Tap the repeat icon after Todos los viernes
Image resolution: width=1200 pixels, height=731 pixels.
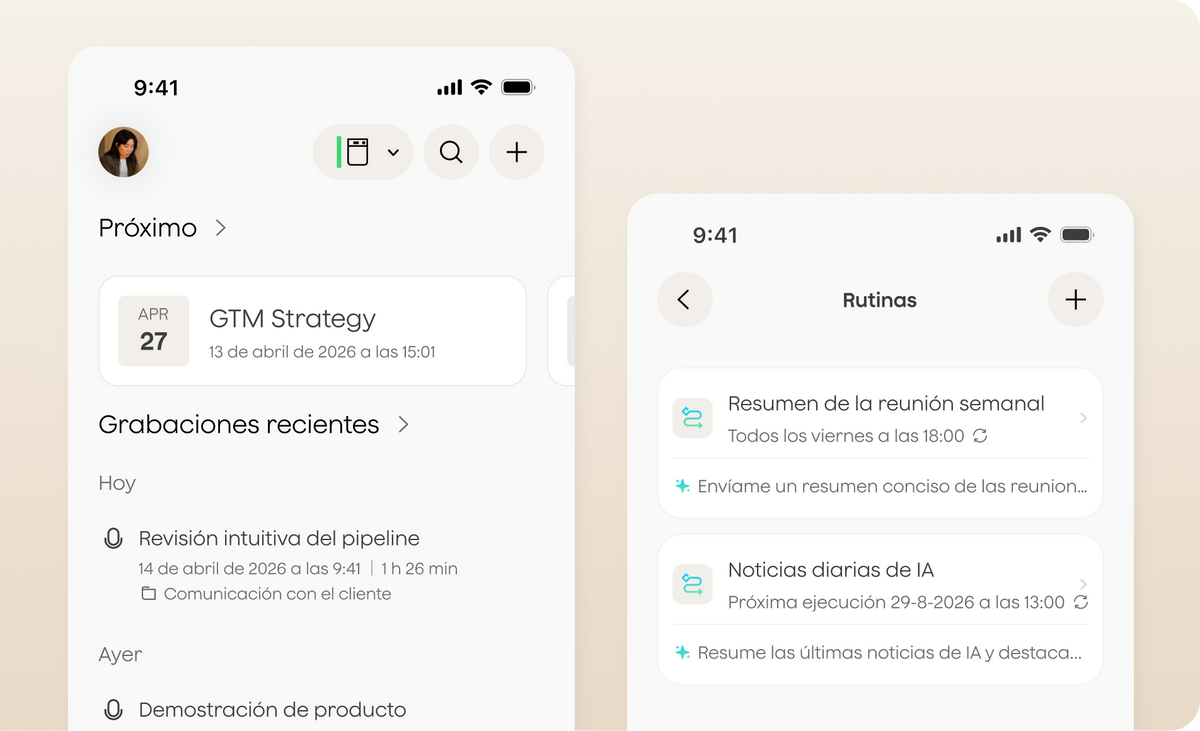pos(980,436)
